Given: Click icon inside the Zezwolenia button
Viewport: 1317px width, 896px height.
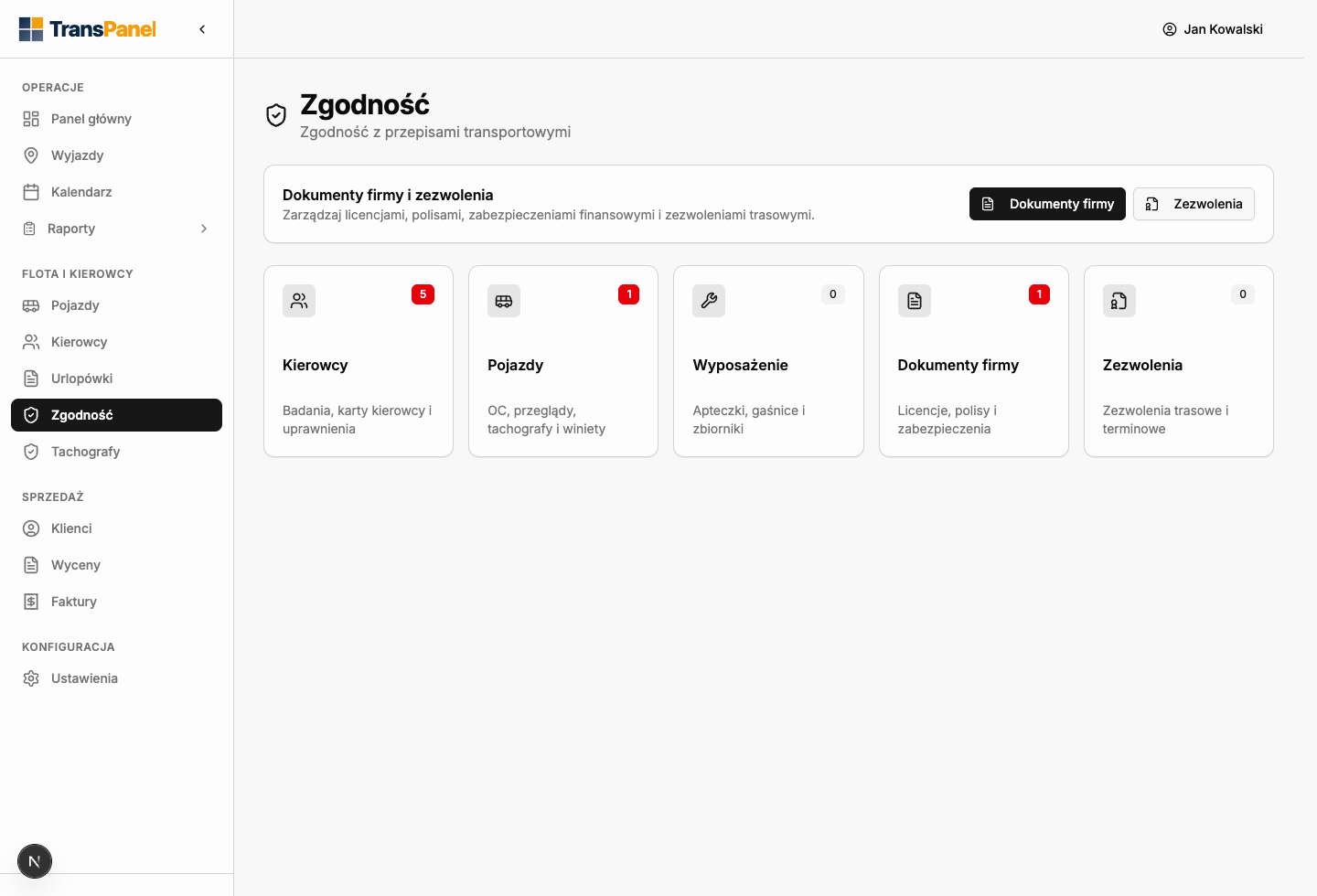Looking at the screenshot, I should pos(1152,204).
